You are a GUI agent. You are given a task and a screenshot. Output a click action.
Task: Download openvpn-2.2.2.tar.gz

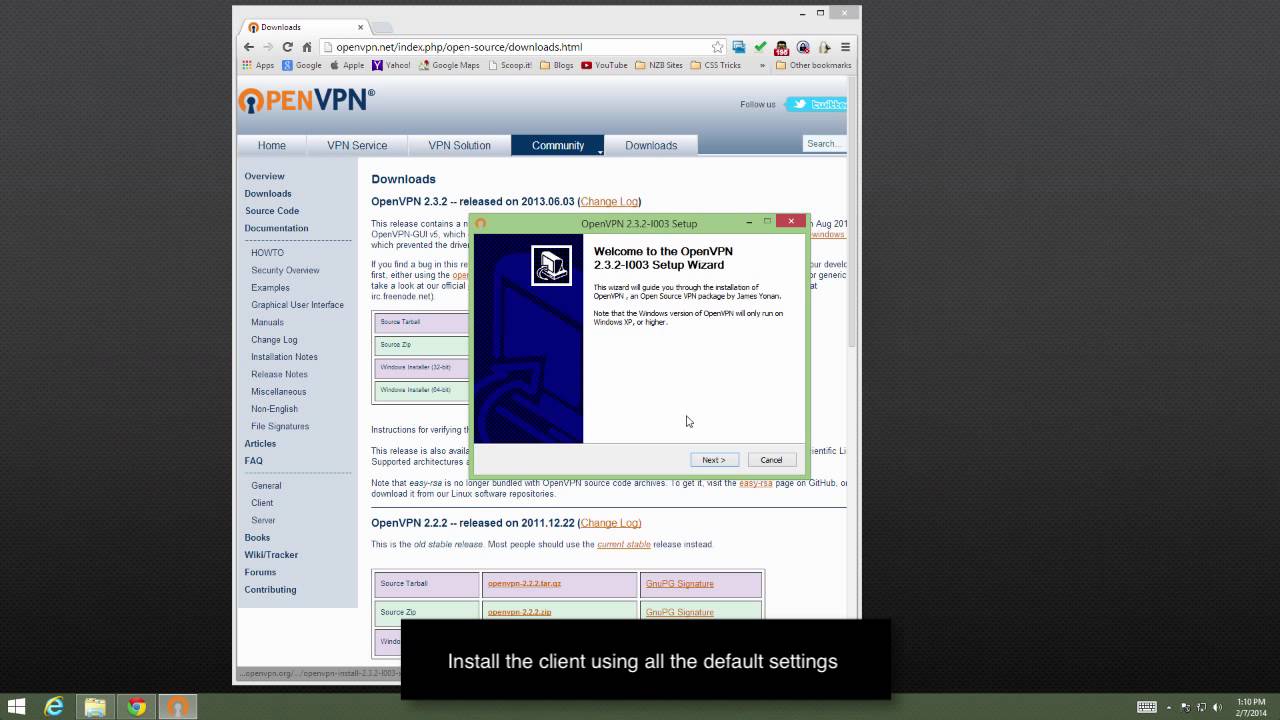524,584
